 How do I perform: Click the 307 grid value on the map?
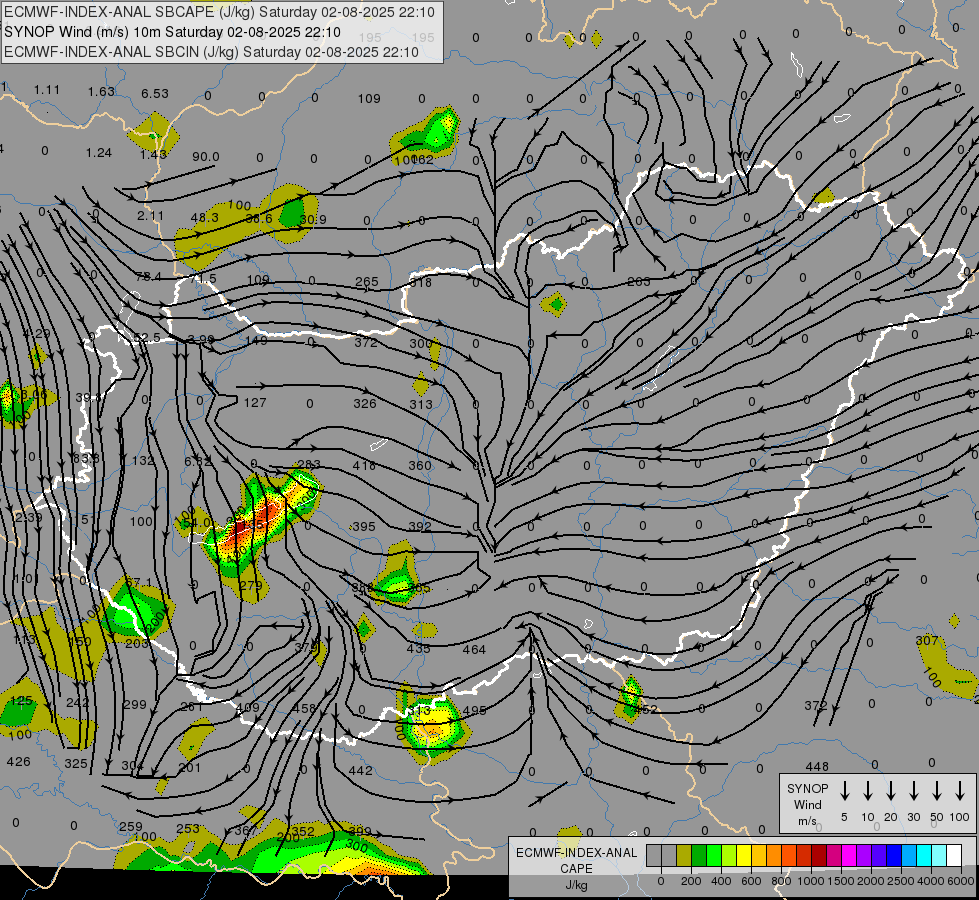coord(927,640)
